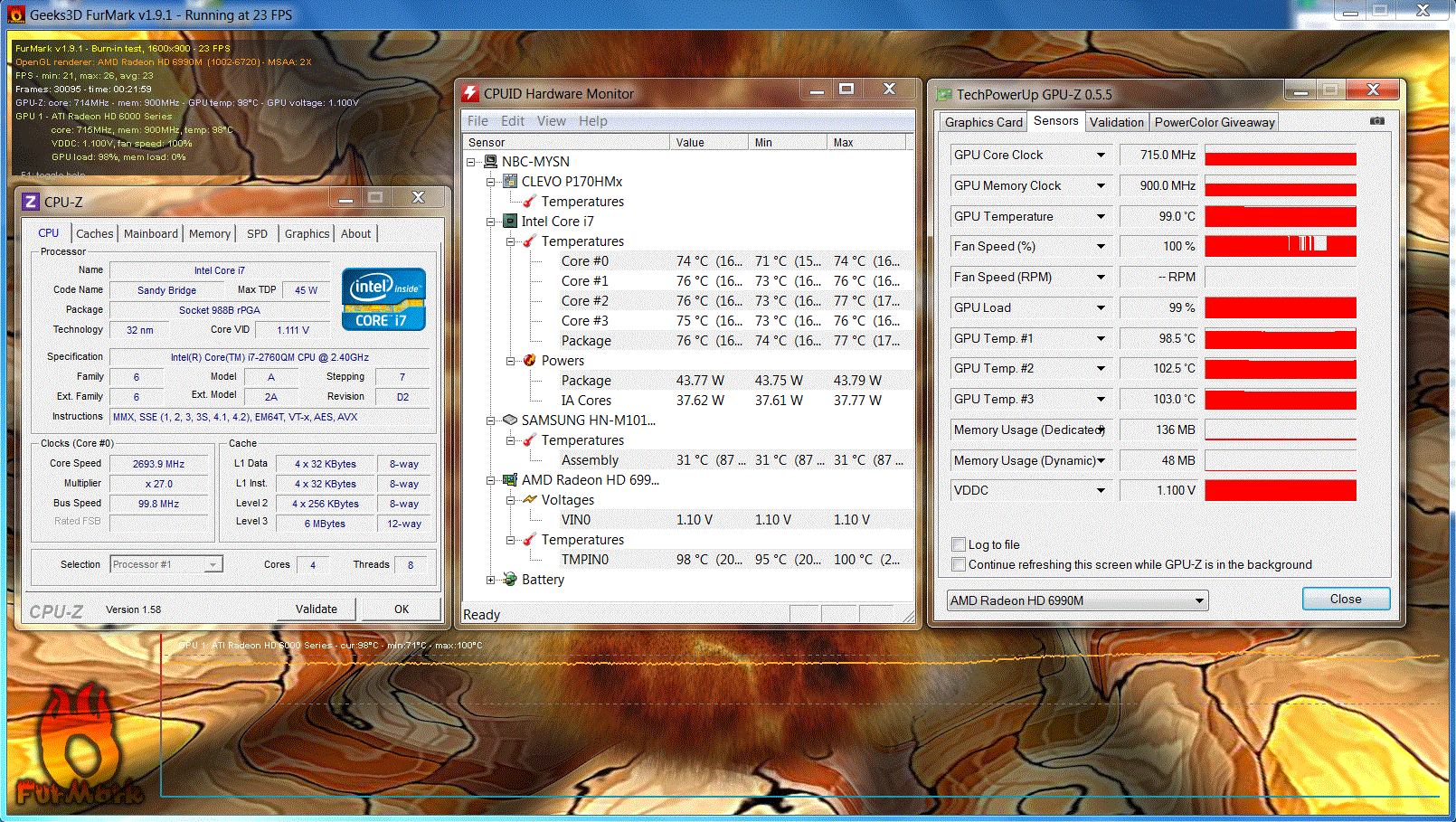Collapse the SAMSUNG HN-M101 tree node
The width and height of the screenshot is (1456, 822).
(491, 420)
